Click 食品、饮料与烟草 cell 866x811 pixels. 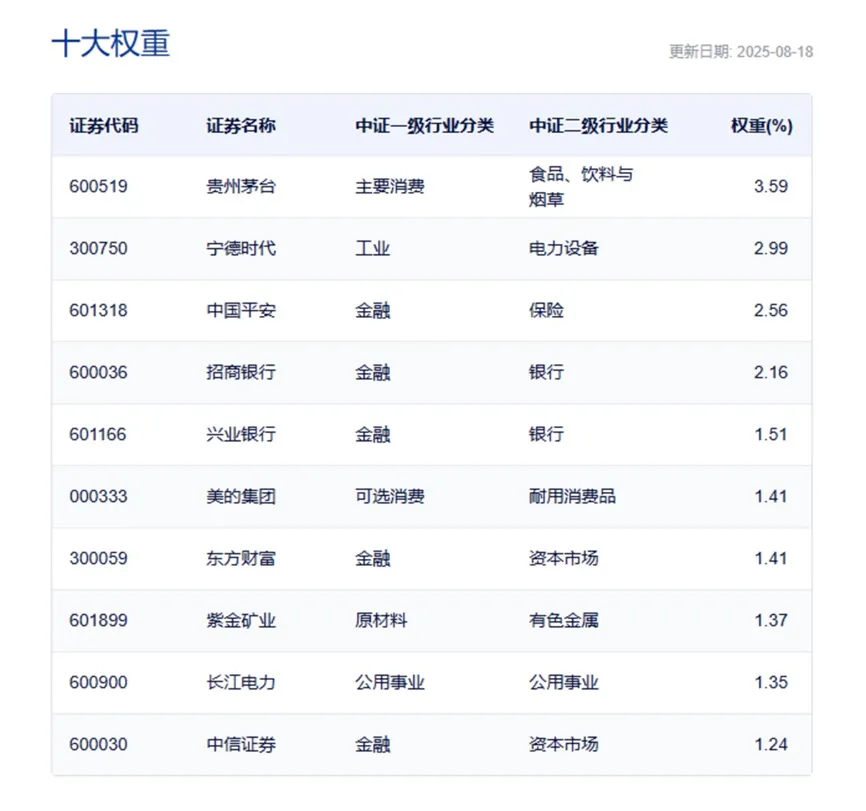pyautogui.click(x=581, y=187)
